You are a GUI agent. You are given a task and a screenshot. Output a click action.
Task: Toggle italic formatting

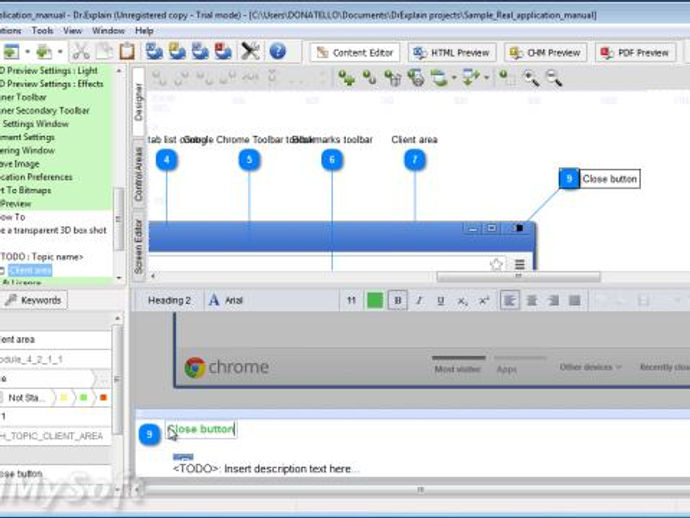419,301
